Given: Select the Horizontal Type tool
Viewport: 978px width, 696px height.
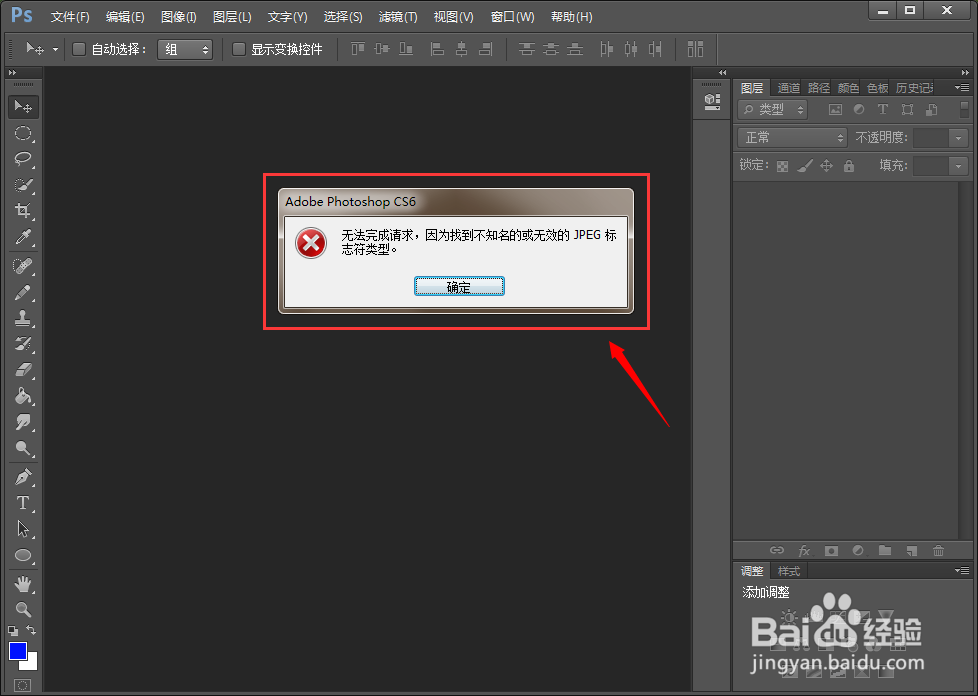Looking at the screenshot, I should pos(23,503).
